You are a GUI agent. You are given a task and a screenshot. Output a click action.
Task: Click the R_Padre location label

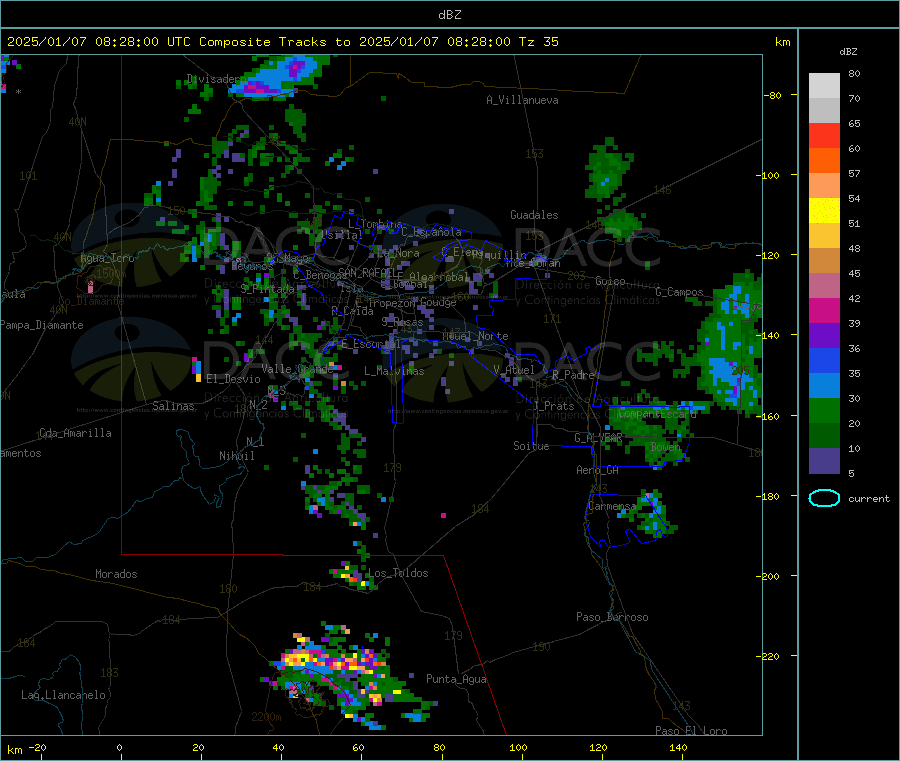point(573,375)
